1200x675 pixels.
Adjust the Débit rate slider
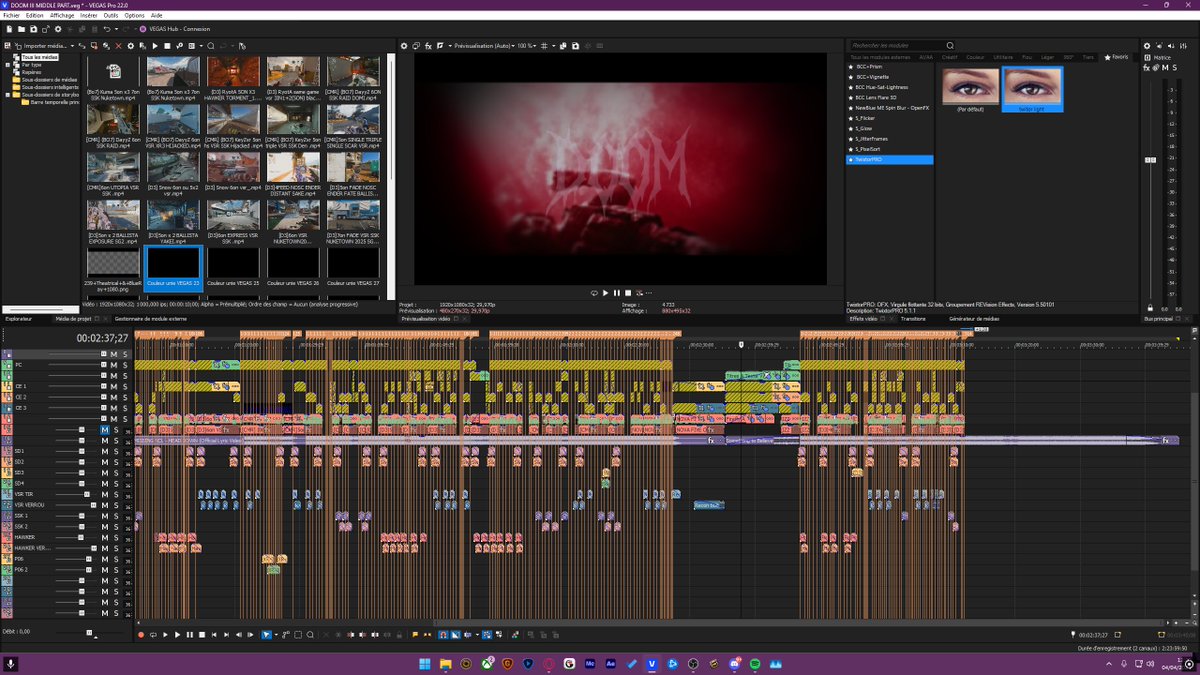[88, 633]
